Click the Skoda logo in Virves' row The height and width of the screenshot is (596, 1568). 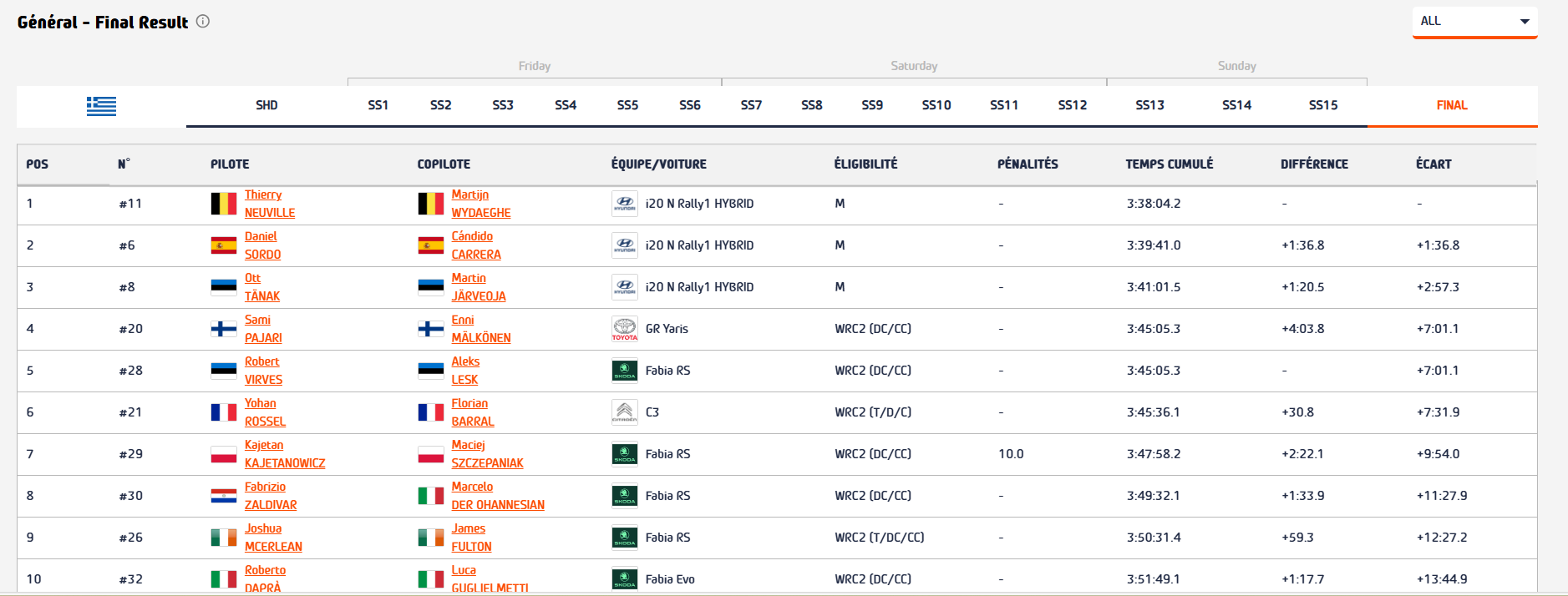(624, 371)
